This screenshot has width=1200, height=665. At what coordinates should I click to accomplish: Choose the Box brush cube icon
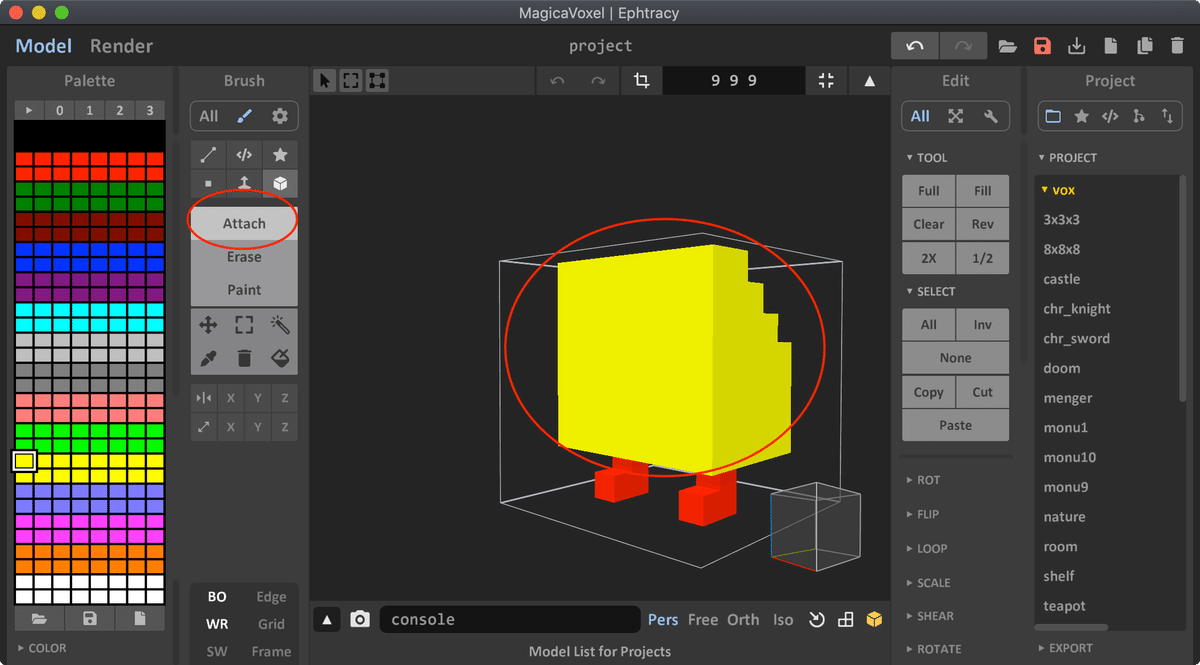(280, 184)
